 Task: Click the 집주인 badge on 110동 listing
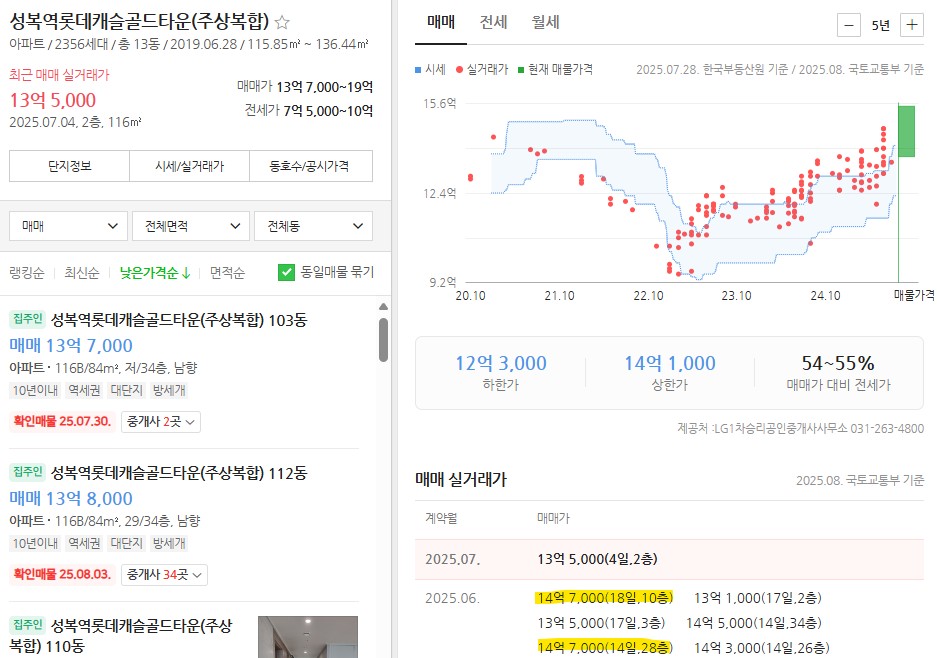(27, 625)
